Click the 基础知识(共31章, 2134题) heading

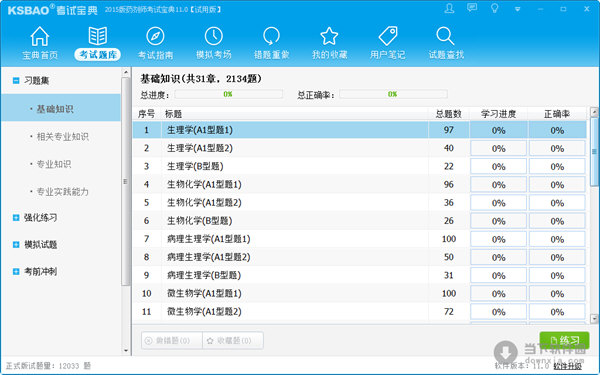tap(201, 79)
